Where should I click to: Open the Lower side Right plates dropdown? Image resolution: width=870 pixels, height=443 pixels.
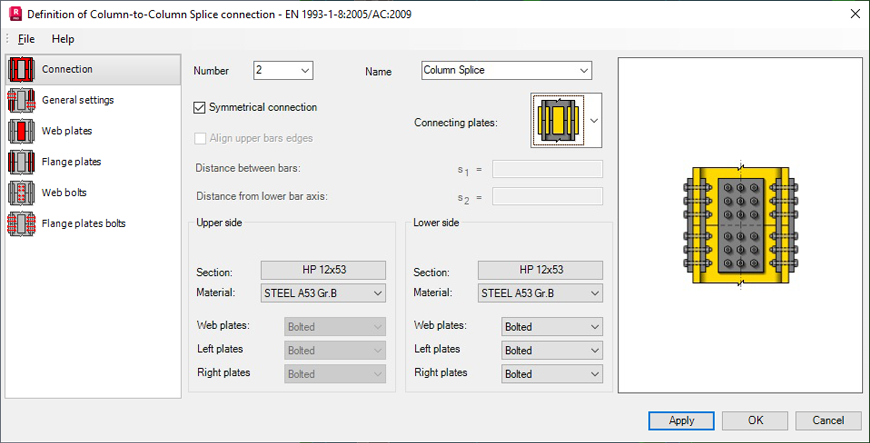coord(552,374)
